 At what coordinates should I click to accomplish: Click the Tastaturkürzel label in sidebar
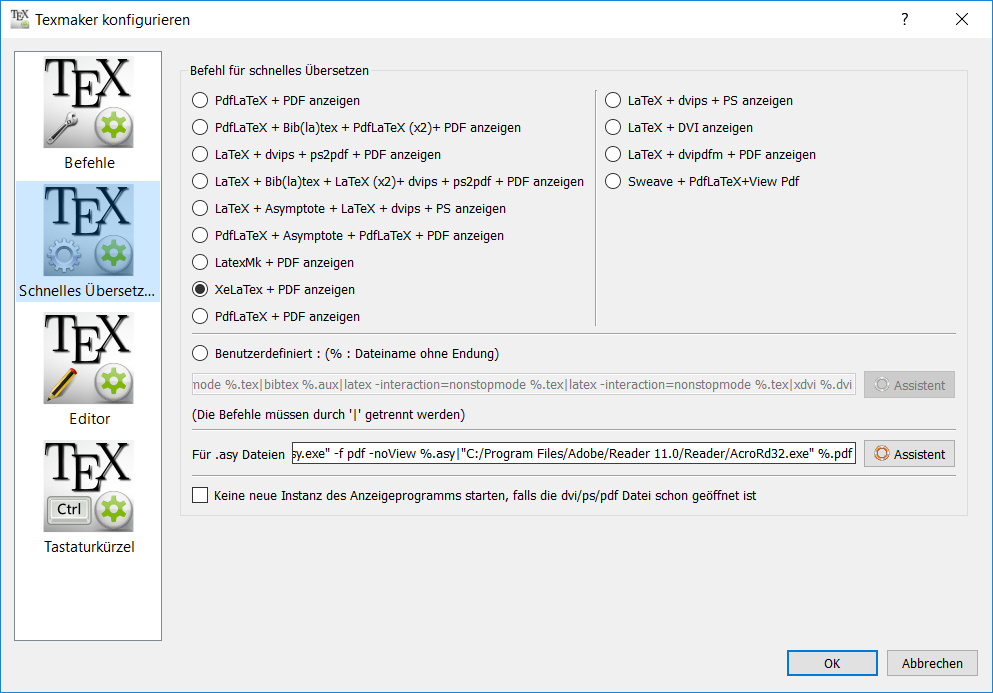89,547
